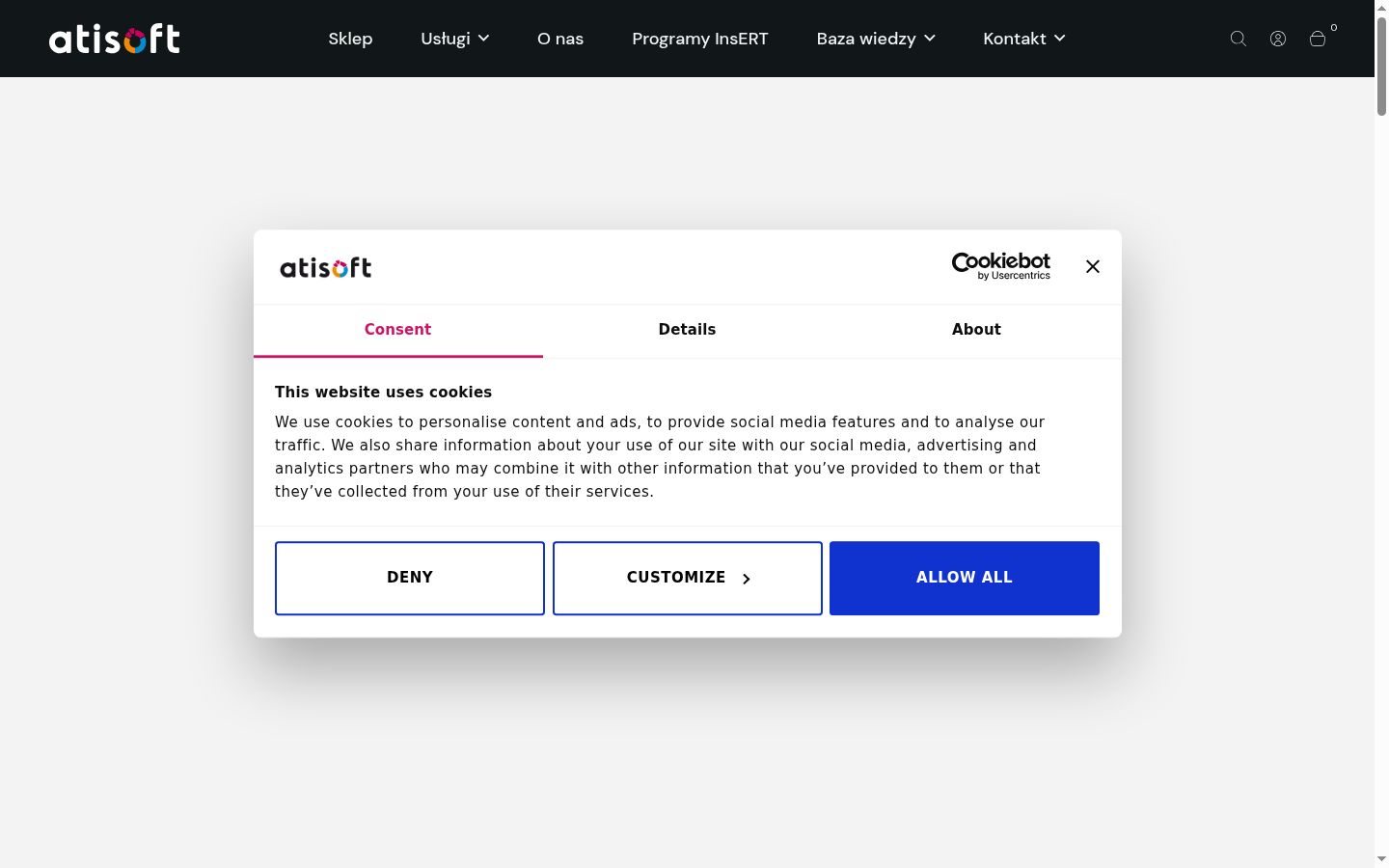Select the Consent tab
This screenshot has height=868, width=1389.
397,330
